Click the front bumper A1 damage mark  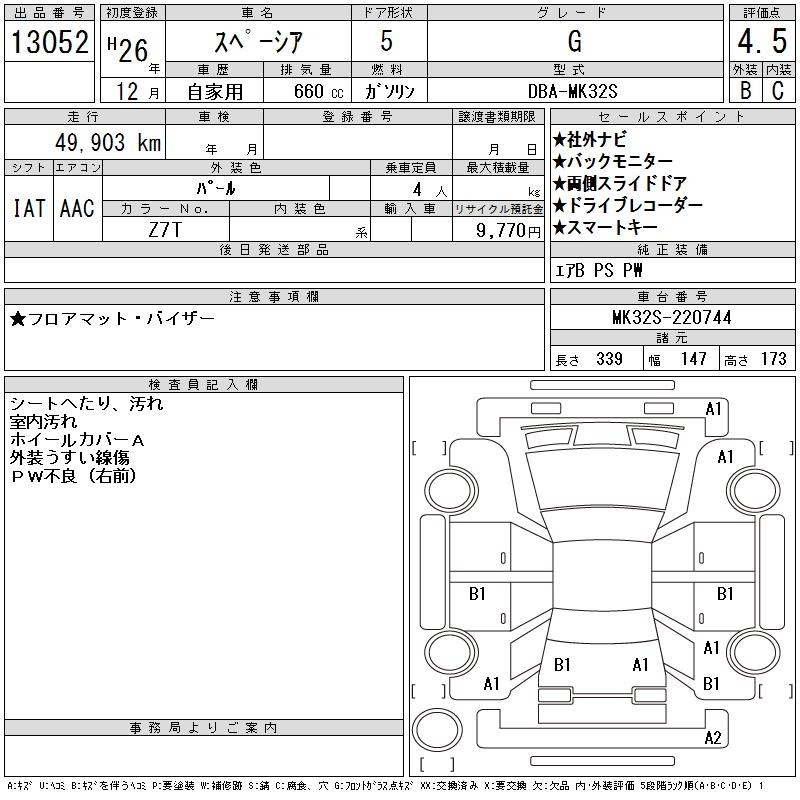point(713,409)
